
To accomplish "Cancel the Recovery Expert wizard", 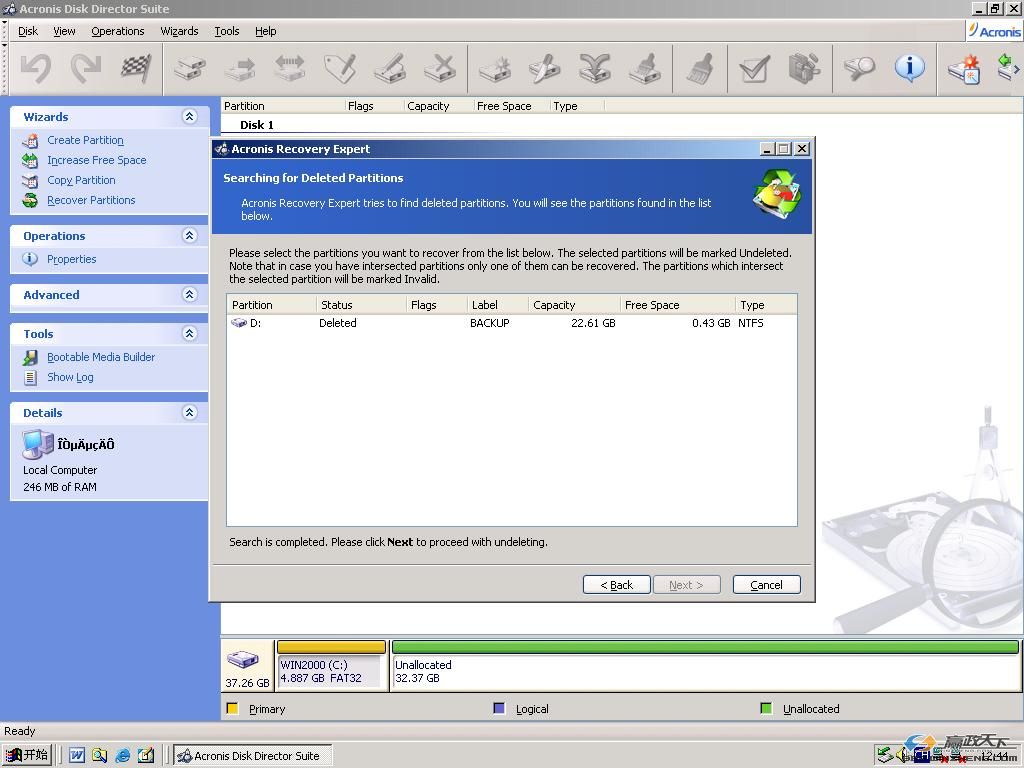I will coord(766,585).
